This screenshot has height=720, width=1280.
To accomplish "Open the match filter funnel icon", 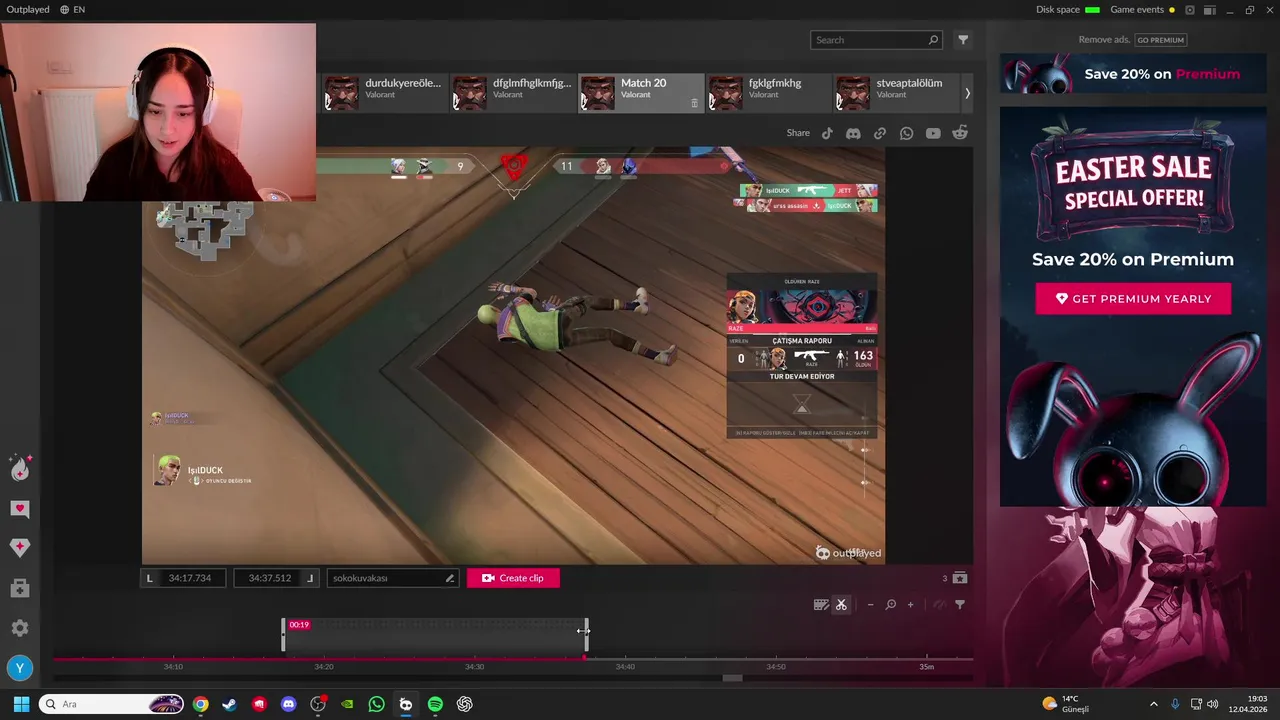I will [963, 40].
